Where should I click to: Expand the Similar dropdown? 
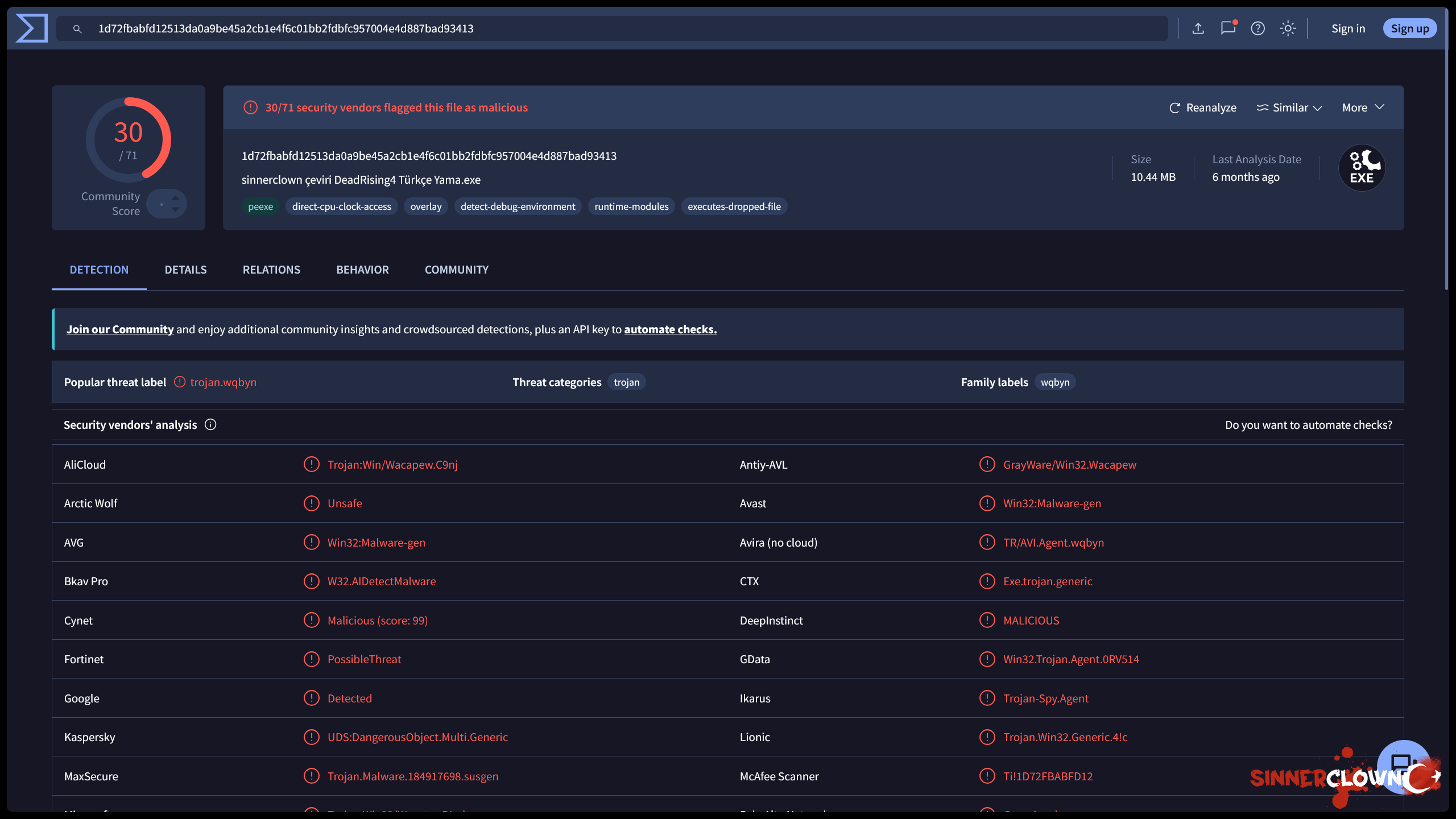[x=1289, y=107]
